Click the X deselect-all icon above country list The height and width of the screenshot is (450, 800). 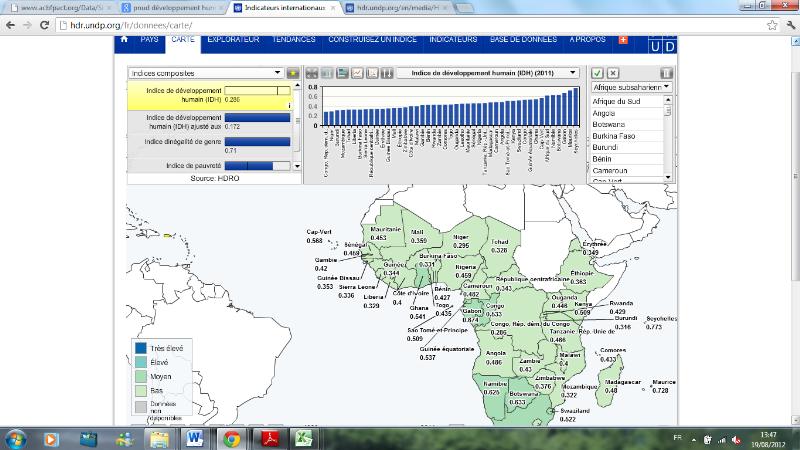(613, 73)
